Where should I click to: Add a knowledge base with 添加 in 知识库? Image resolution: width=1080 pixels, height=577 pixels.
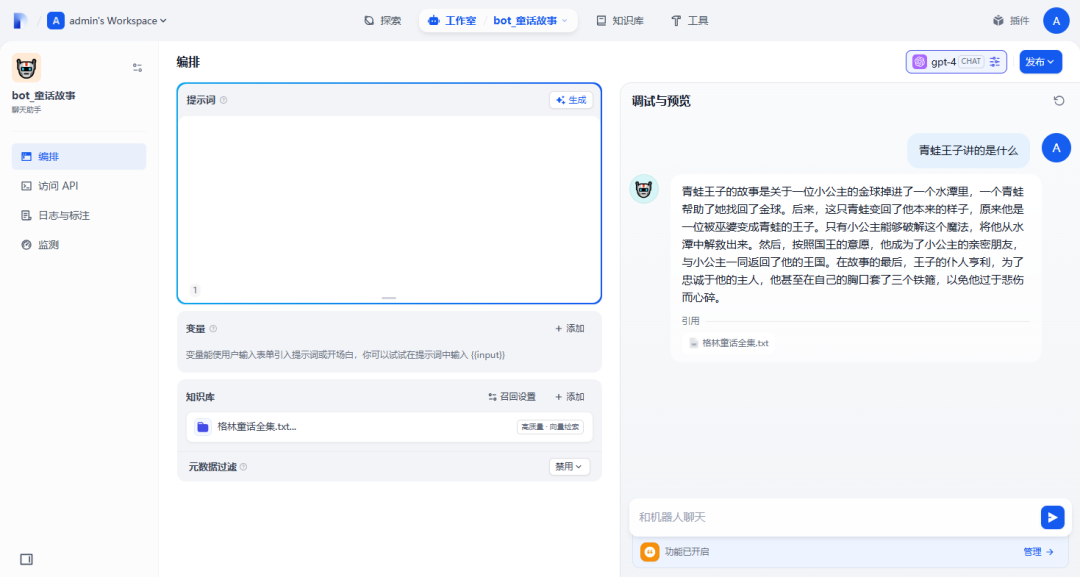[570, 397]
